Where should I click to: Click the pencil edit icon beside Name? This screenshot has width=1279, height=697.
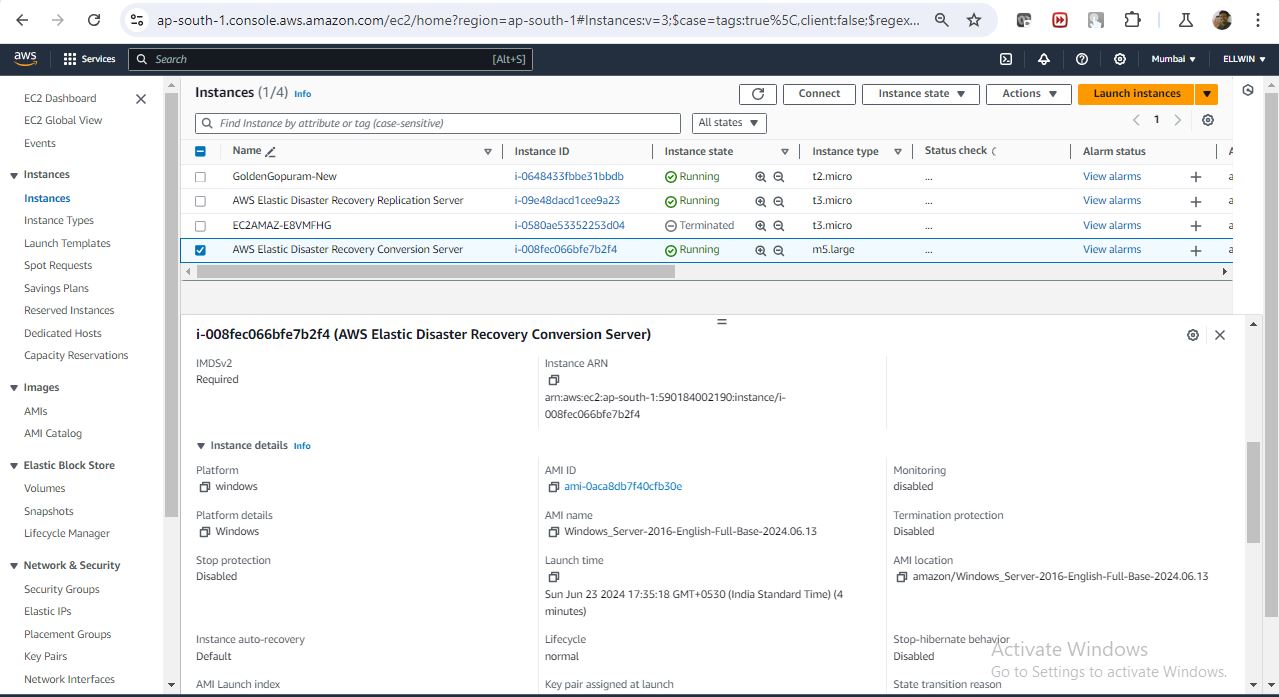[x=270, y=152]
